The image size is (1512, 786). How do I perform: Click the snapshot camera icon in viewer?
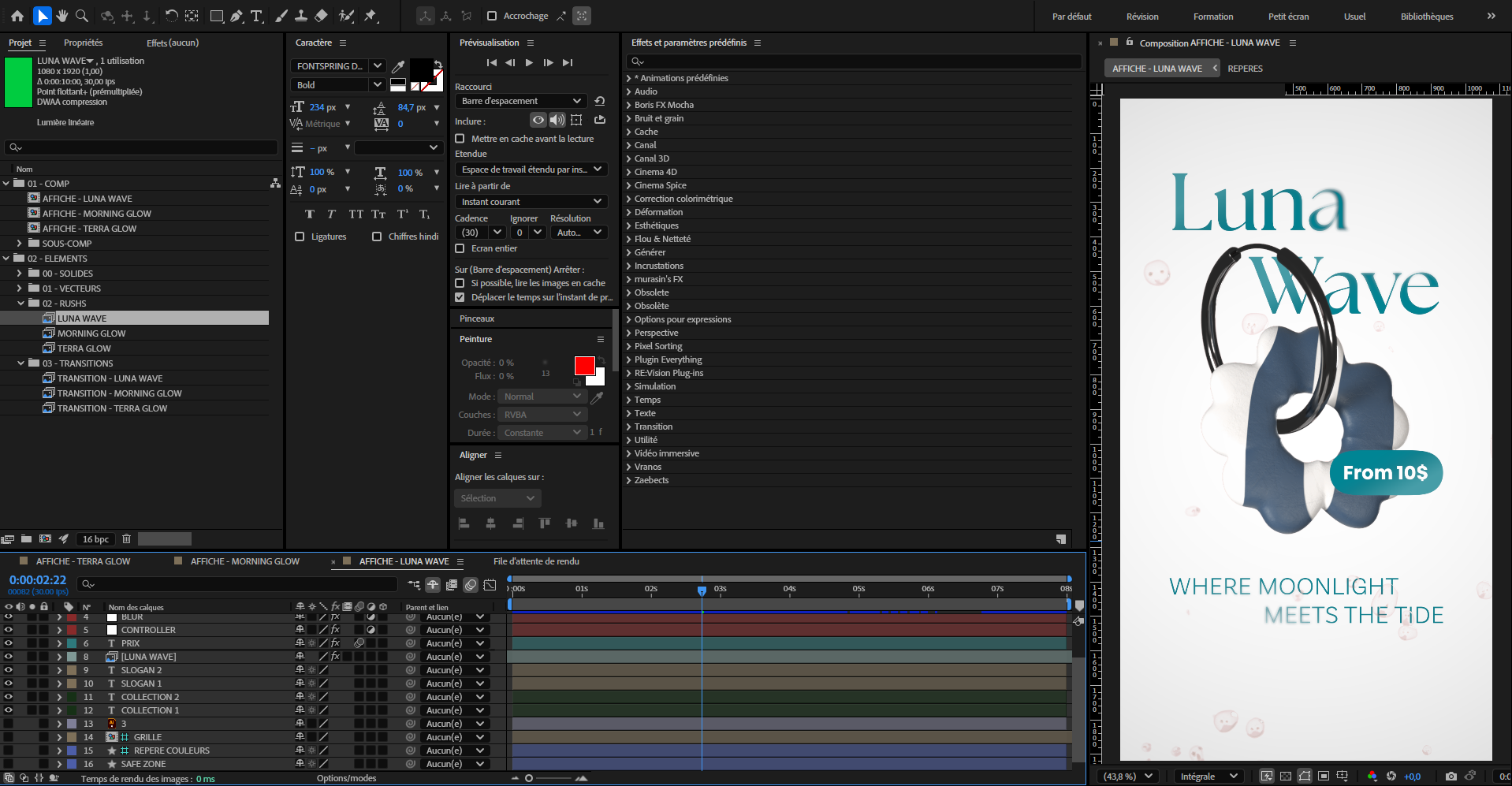(1451, 777)
